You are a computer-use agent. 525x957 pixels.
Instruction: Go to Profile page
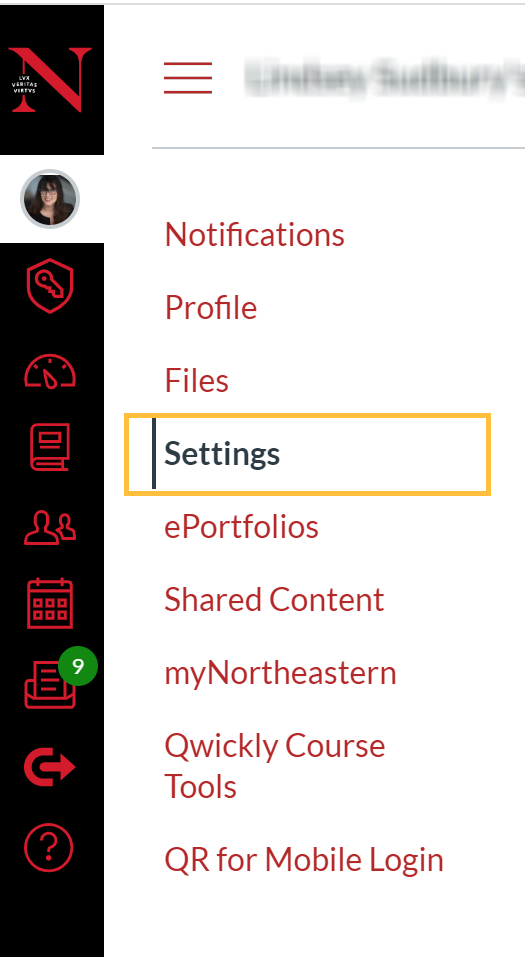(211, 307)
